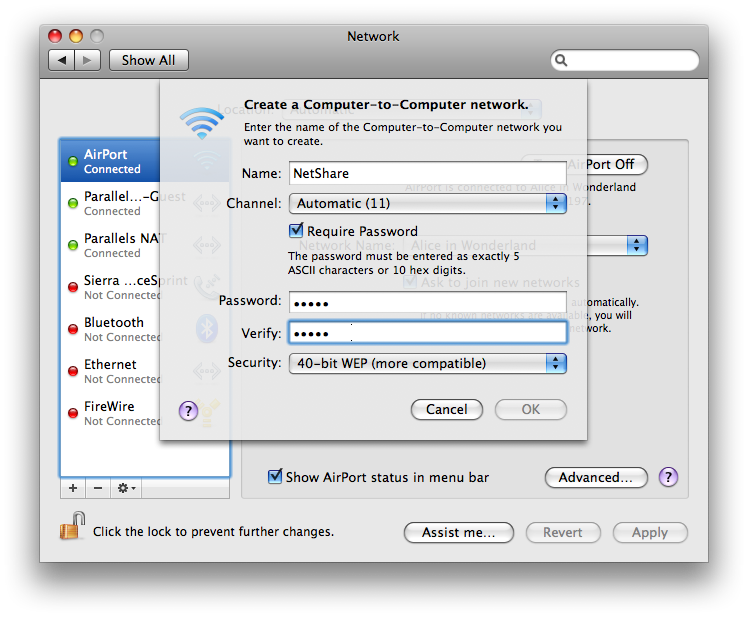Click the search magnifier icon
This screenshot has width=748, height=617.
(x=561, y=61)
